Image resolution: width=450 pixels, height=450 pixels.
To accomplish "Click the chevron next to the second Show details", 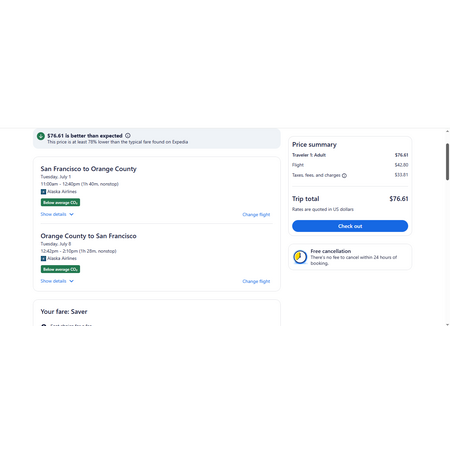I will pos(71,281).
